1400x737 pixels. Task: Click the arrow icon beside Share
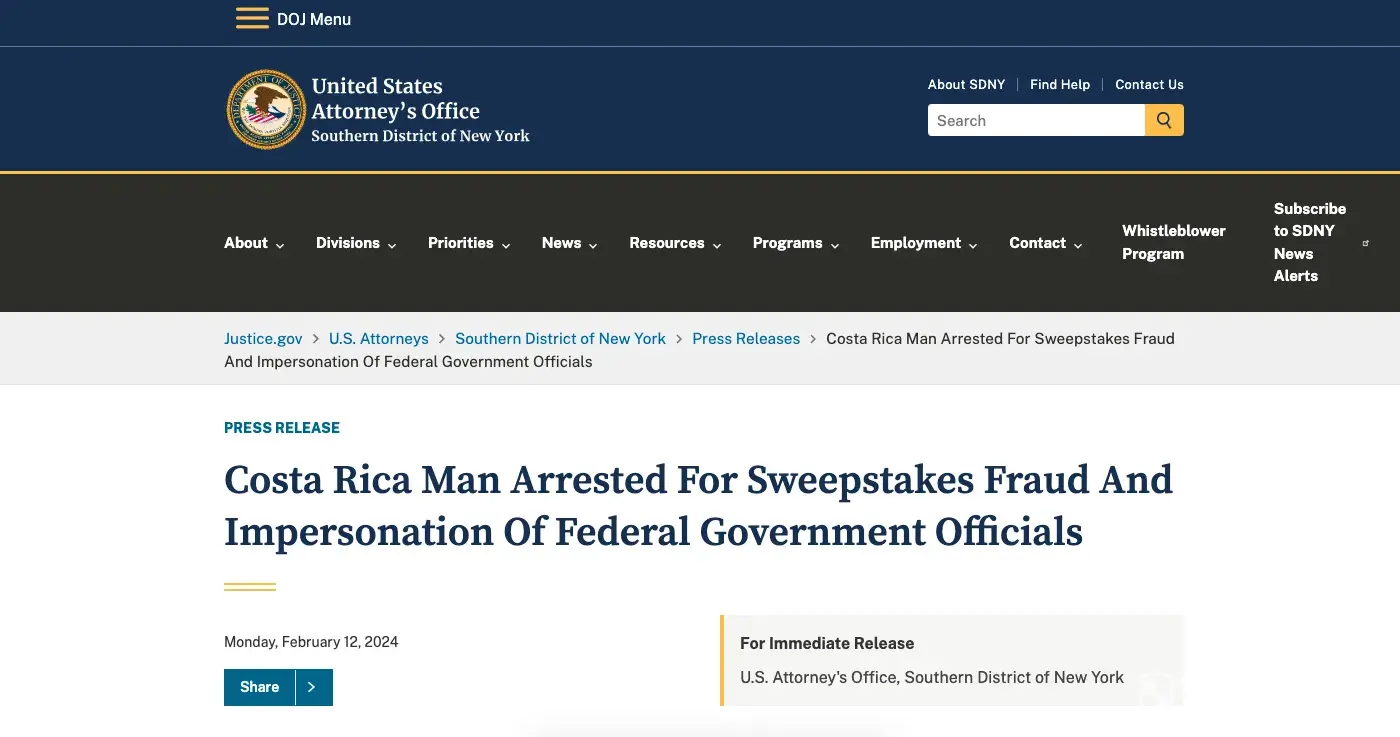pos(313,687)
